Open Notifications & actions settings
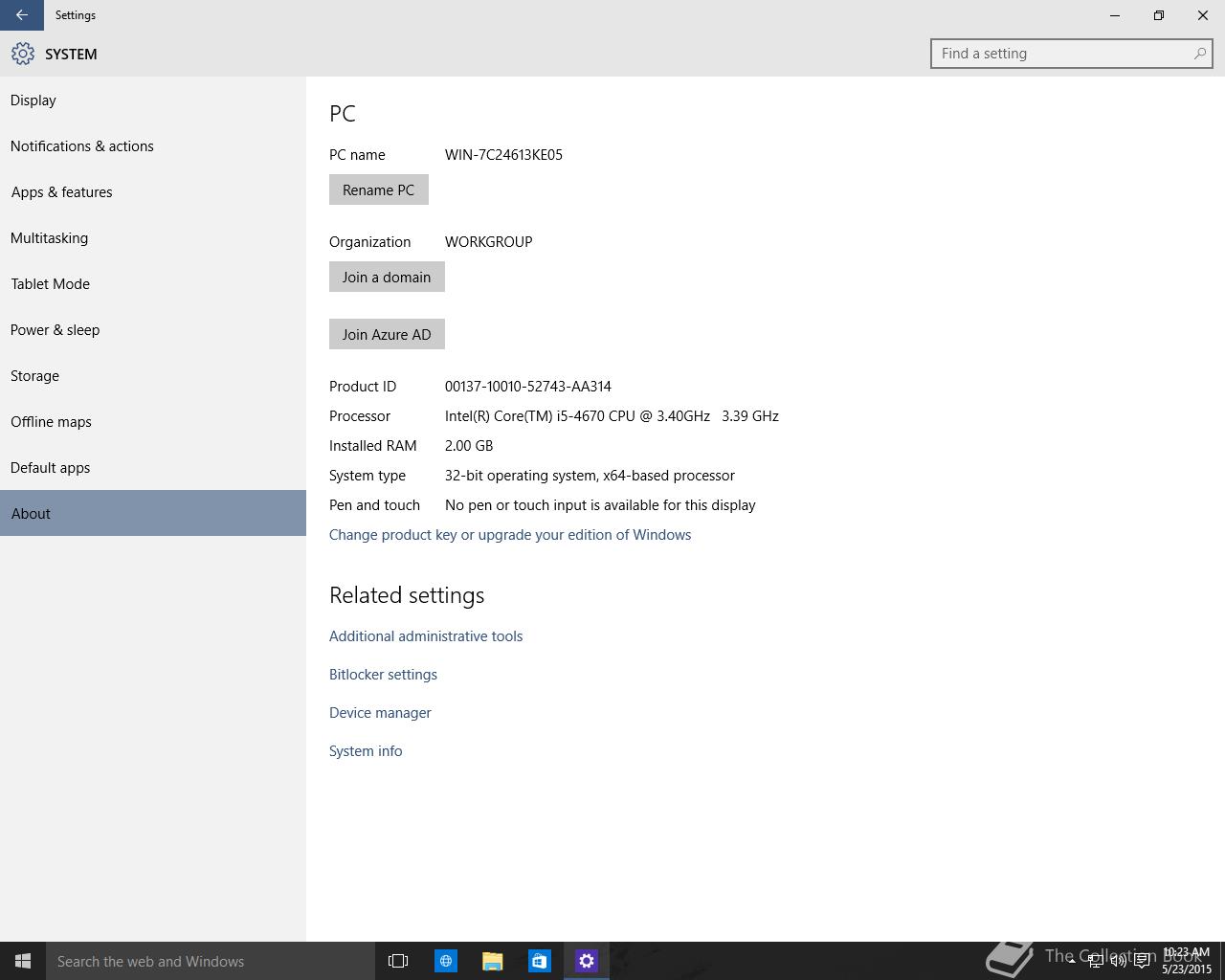This screenshot has width=1225, height=980. click(153, 146)
